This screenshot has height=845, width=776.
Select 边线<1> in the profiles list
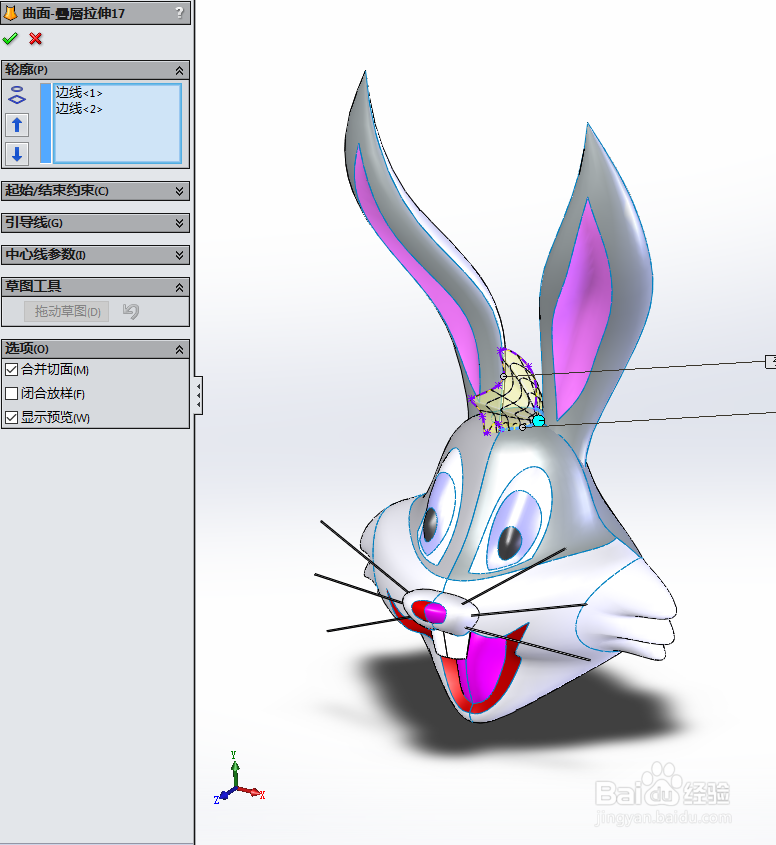click(x=79, y=93)
